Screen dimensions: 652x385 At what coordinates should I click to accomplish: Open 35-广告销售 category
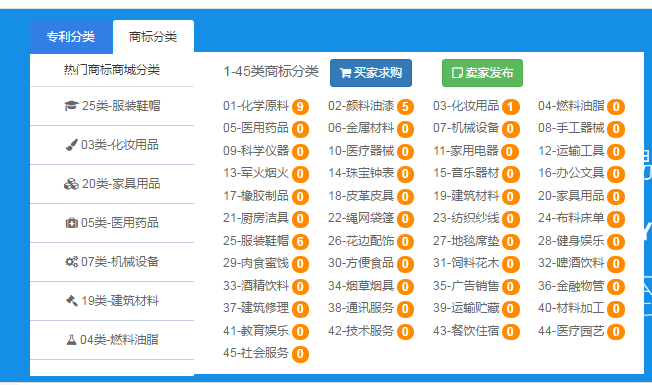tap(466, 286)
